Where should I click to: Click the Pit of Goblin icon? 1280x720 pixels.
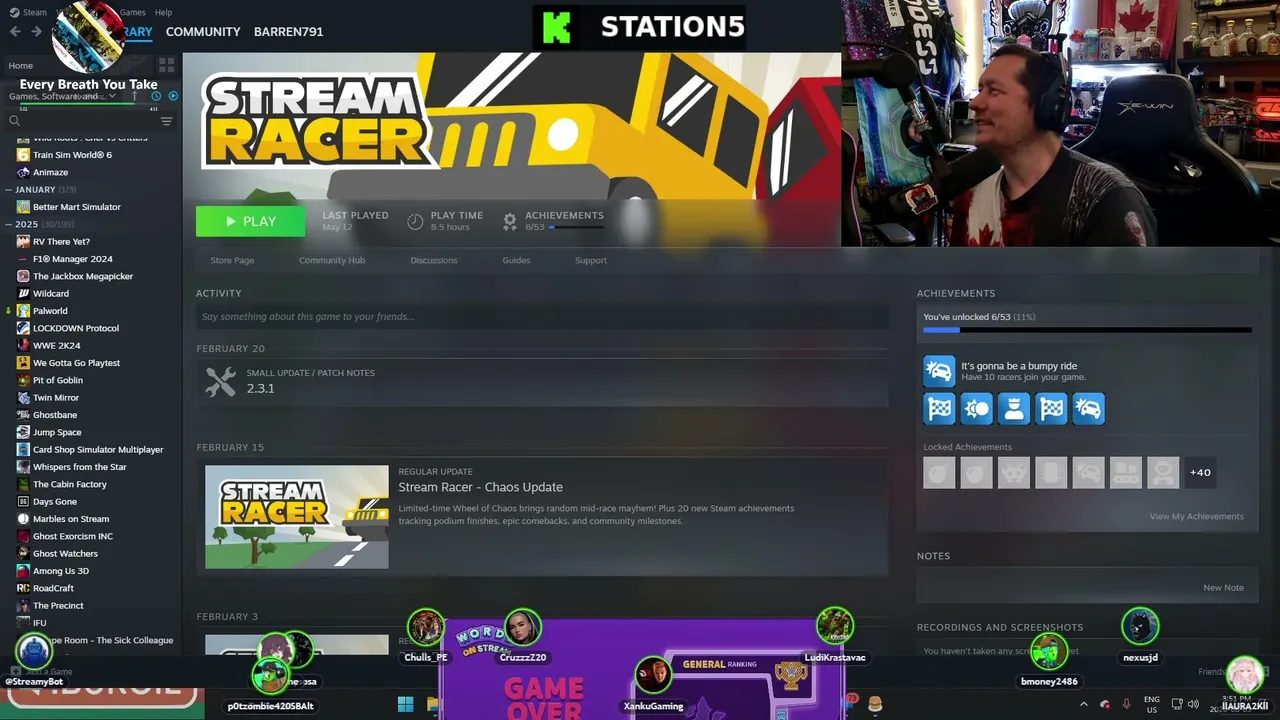(x=23, y=380)
